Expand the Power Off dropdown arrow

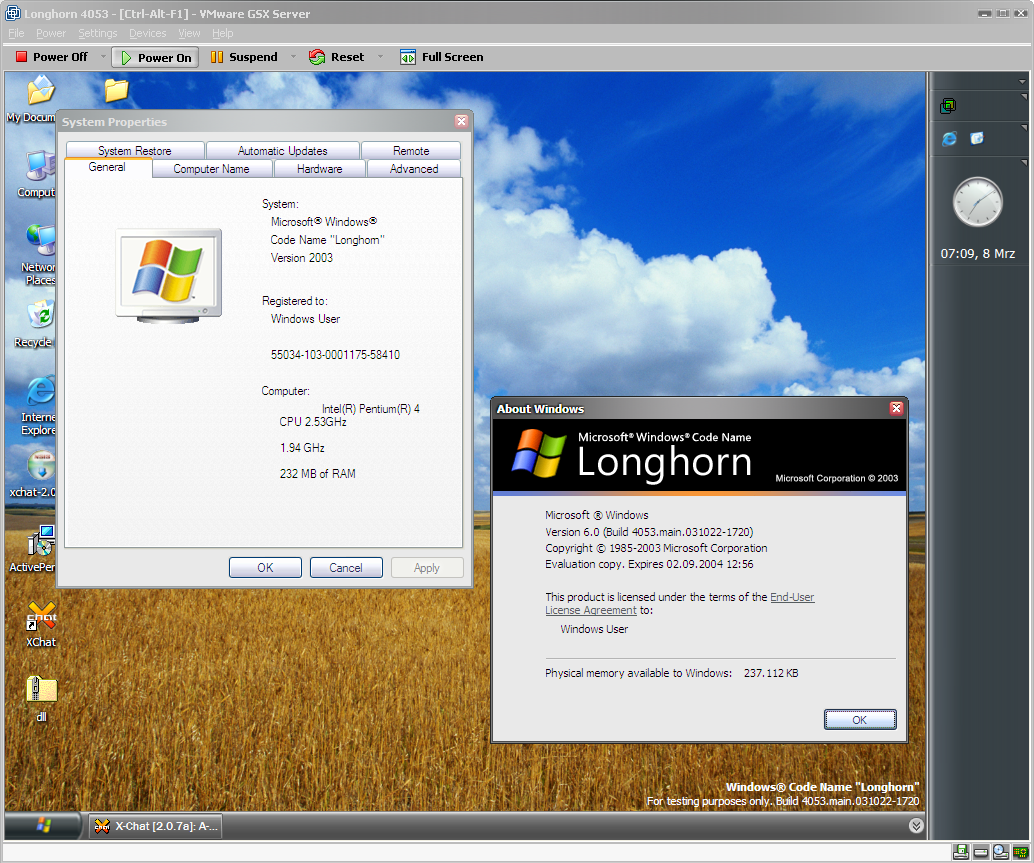[103, 57]
